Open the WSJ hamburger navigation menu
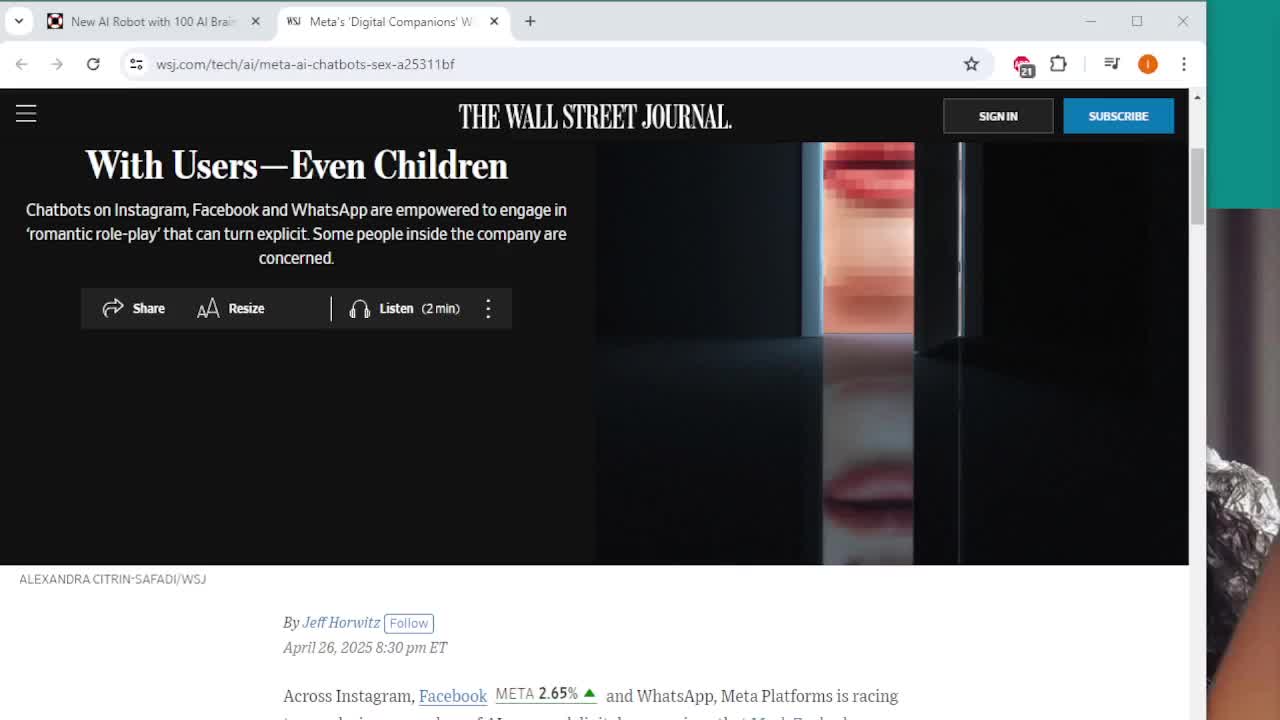The image size is (1280, 720). click(x=26, y=114)
